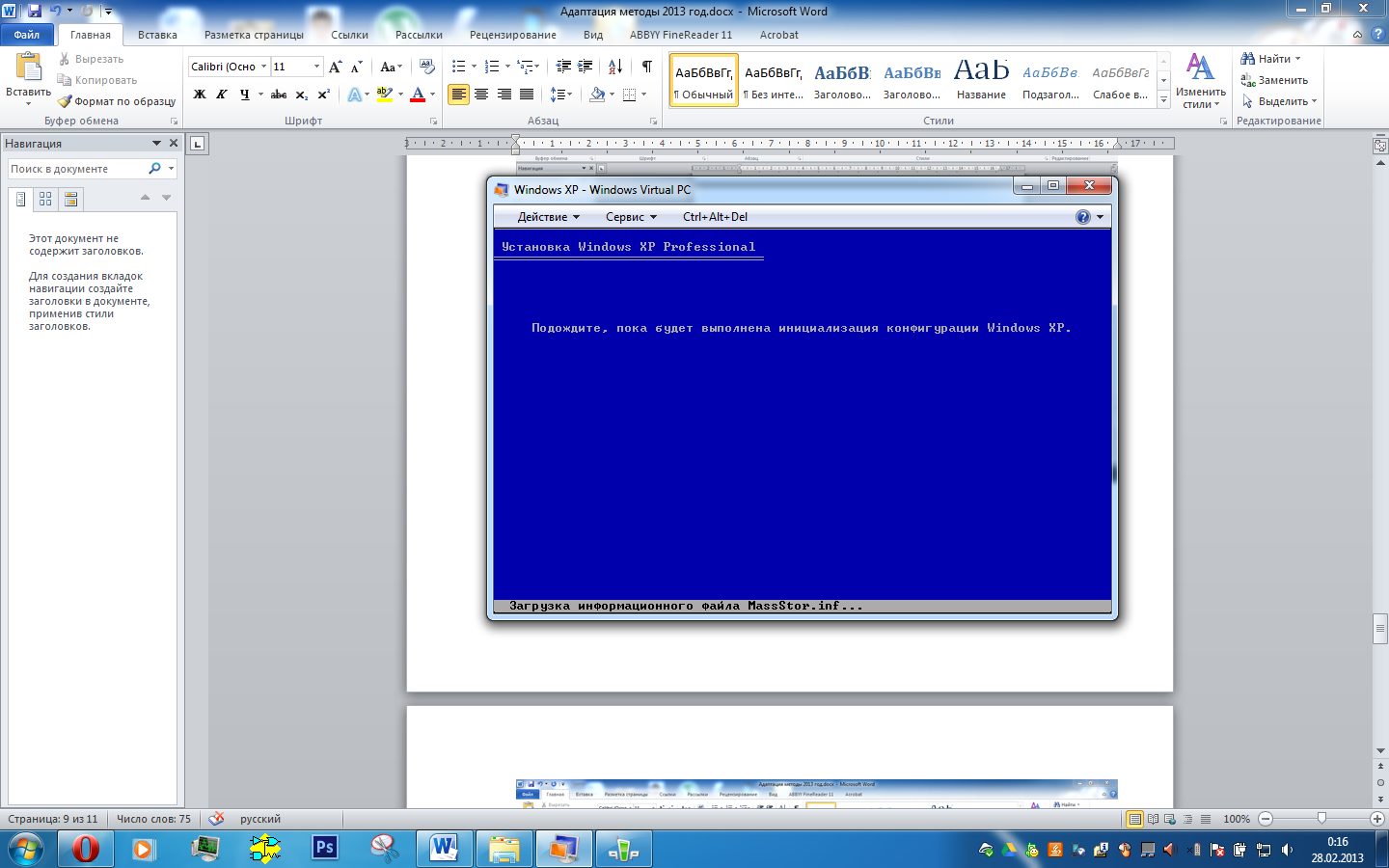Viewport: 1389px width, 868px height.
Task: Click the text effects icon
Action: pyautogui.click(x=355, y=95)
